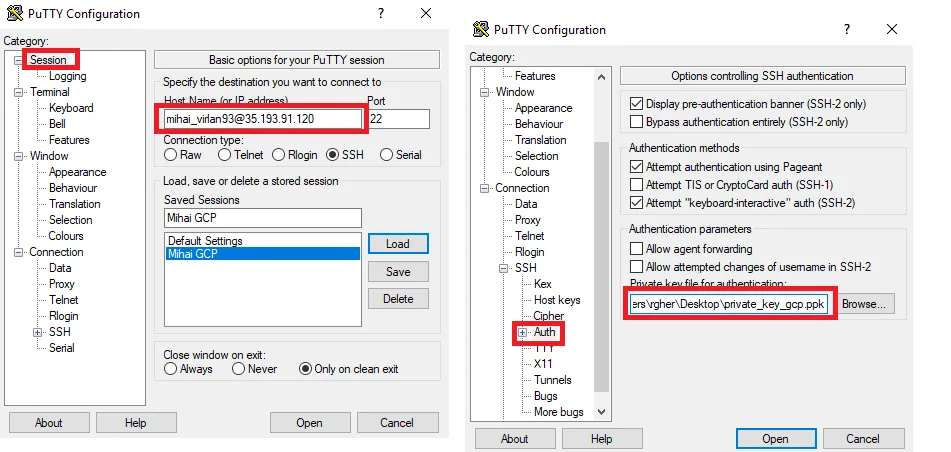
Task: Open X11 category in right window
Action: pyautogui.click(x=543, y=364)
